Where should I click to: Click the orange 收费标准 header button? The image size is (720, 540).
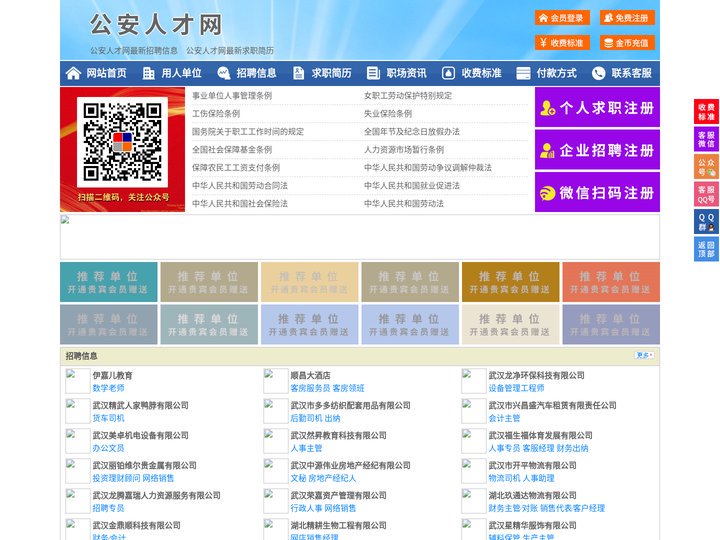tap(562, 43)
